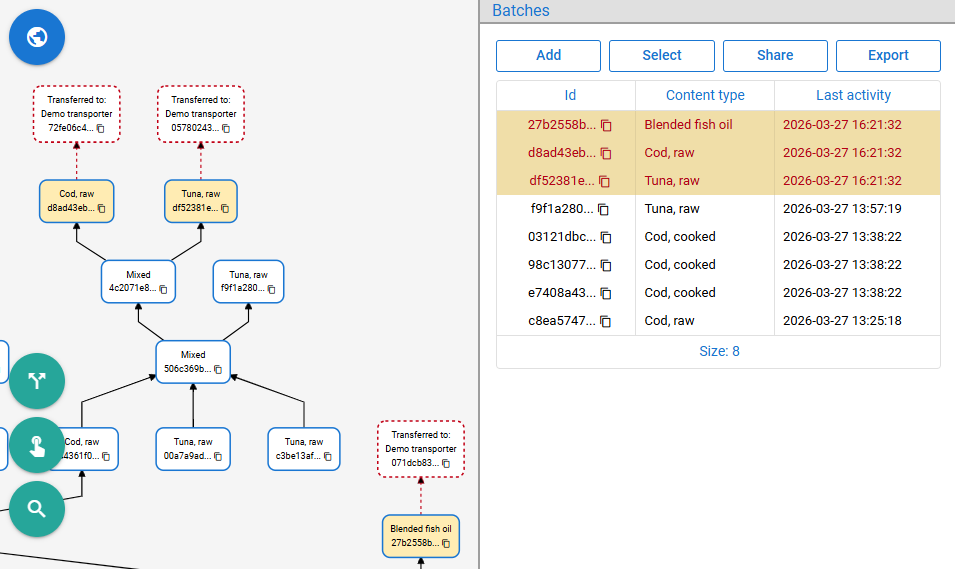The width and height of the screenshot is (955, 569).
Task: Select Tuna, raw 00a7a9ad graph node
Action: 193,449
